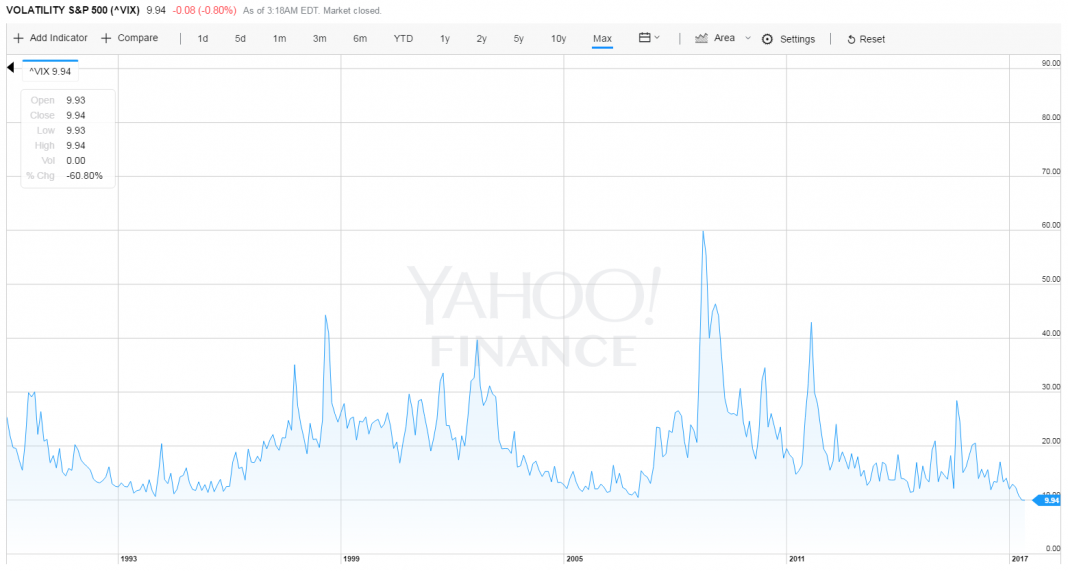Screen dimensions: 1068x571
Task: Open chart Settings gear icon
Action: click(767, 39)
